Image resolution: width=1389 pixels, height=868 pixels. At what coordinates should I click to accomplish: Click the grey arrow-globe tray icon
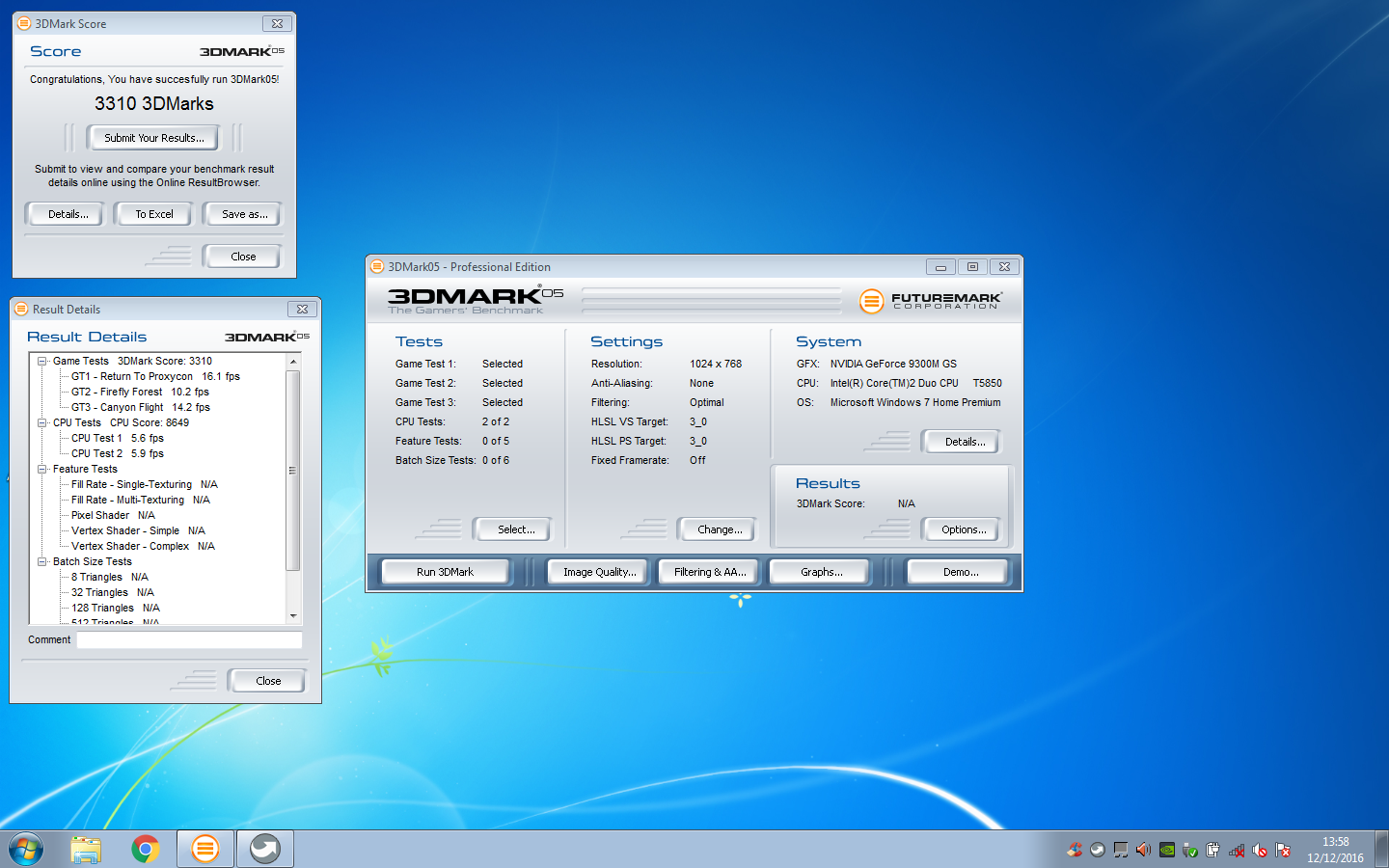1098,850
